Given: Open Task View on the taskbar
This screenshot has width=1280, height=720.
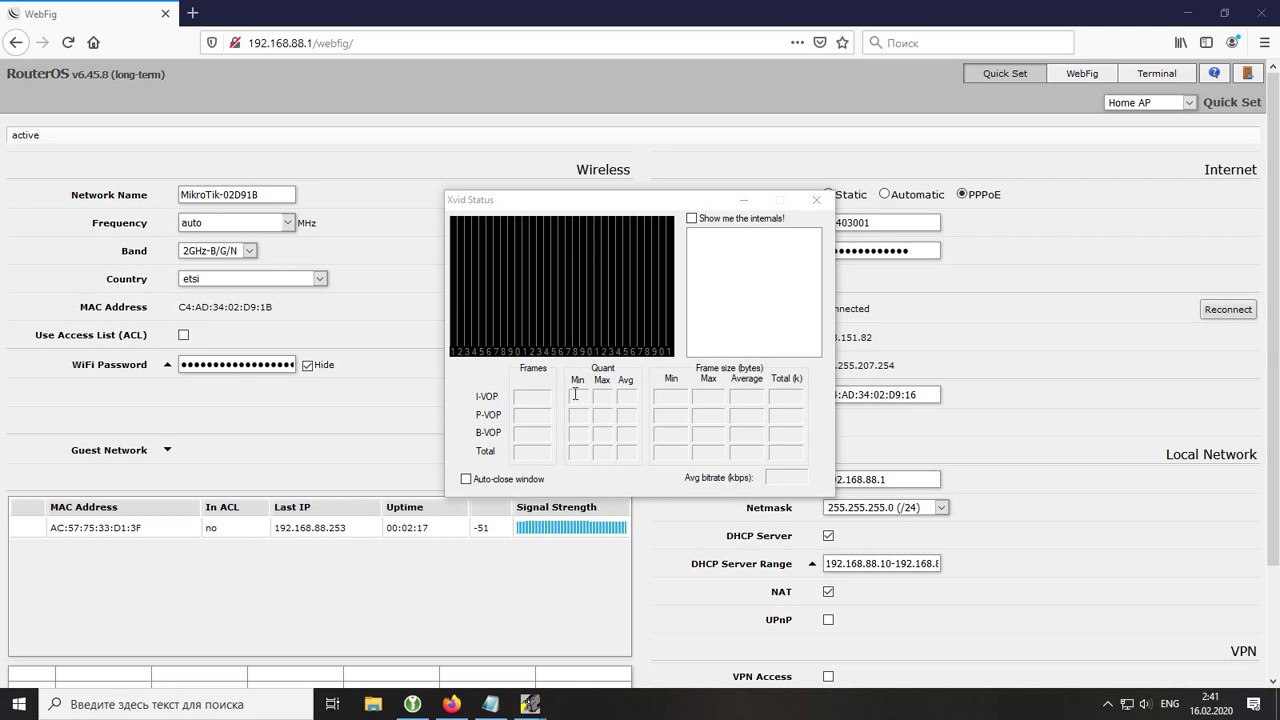Looking at the screenshot, I should coord(333,704).
